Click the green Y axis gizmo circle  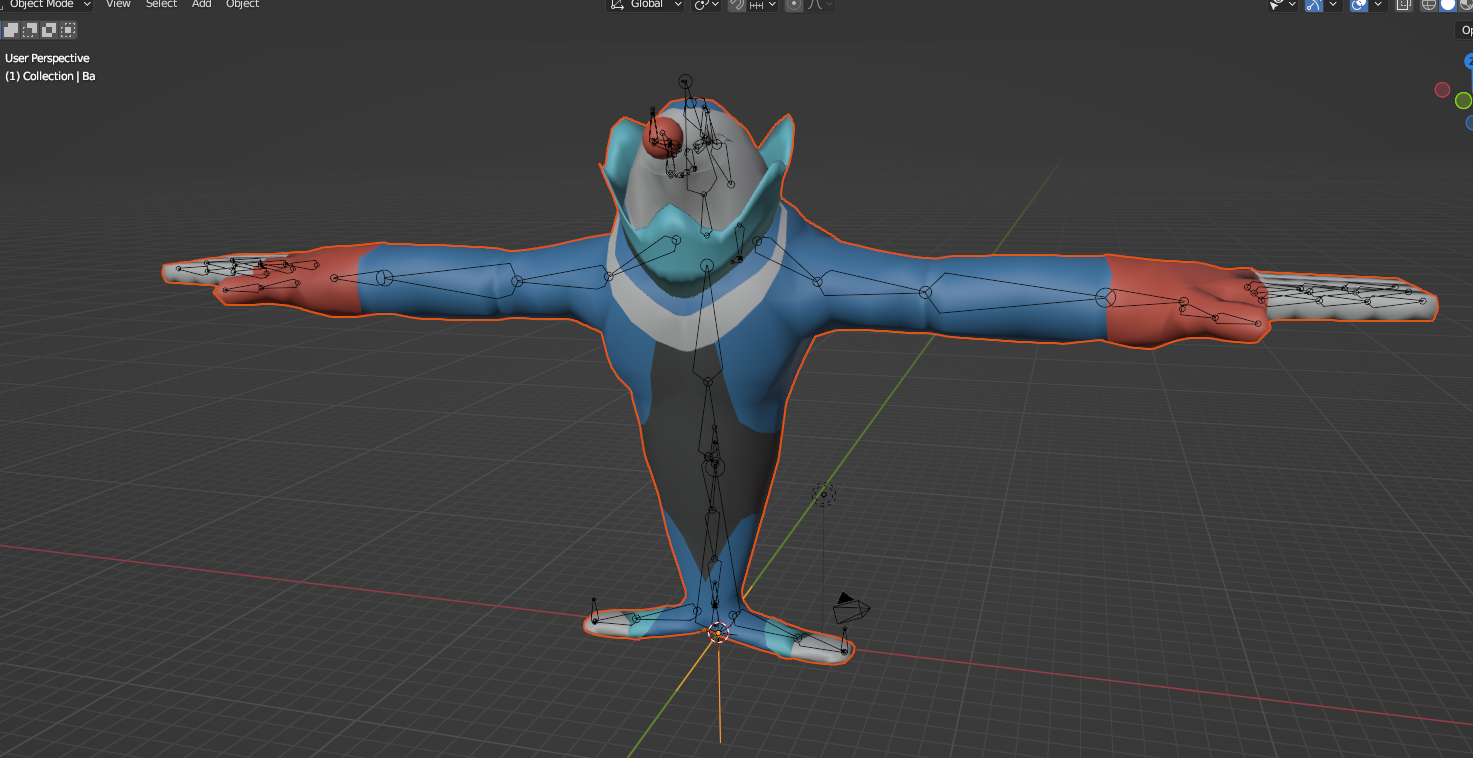click(x=1463, y=100)
